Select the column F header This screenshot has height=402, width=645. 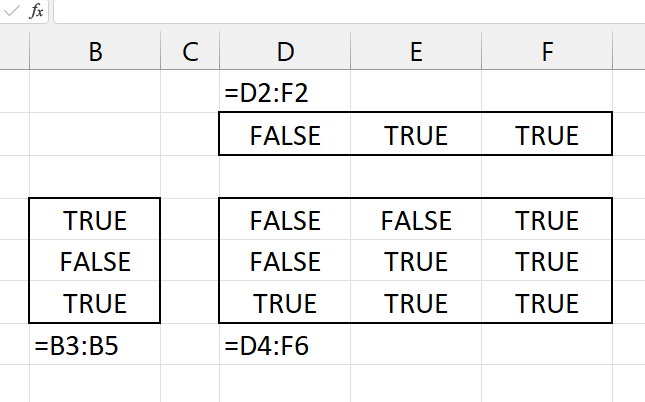click(x=547, y=51)
